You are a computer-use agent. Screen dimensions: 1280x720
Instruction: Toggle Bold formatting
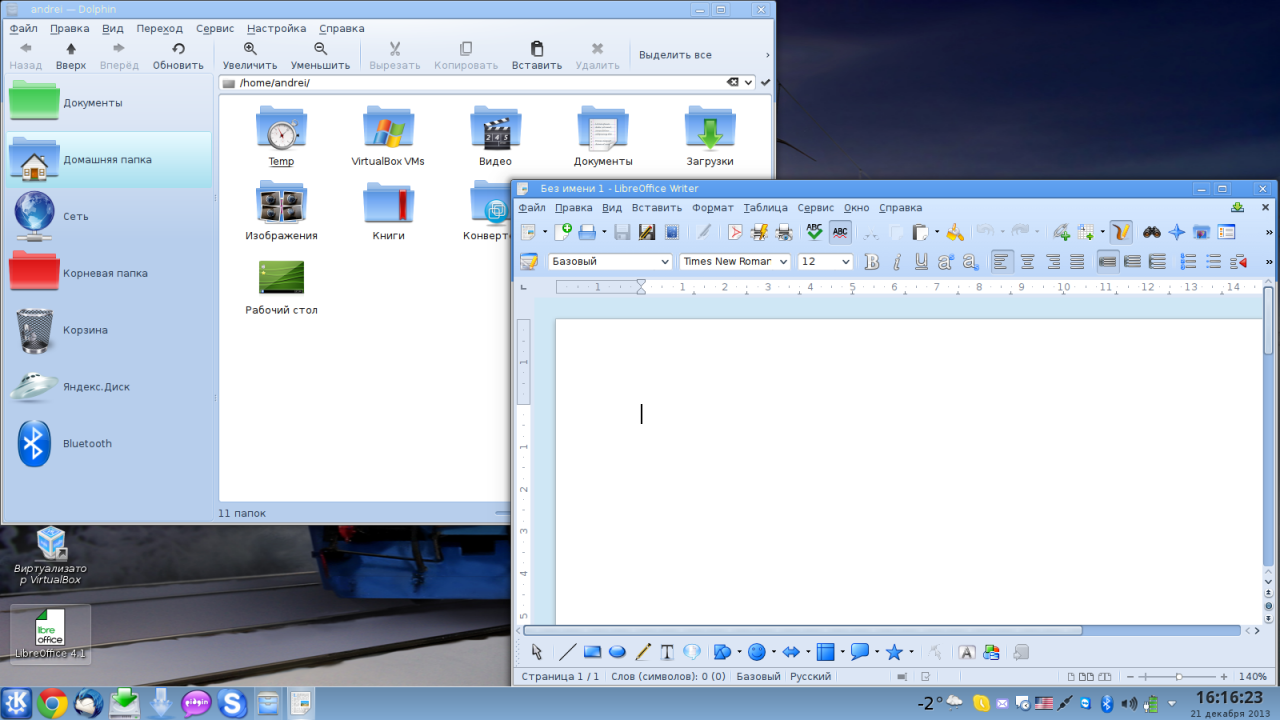click(871, 262)
